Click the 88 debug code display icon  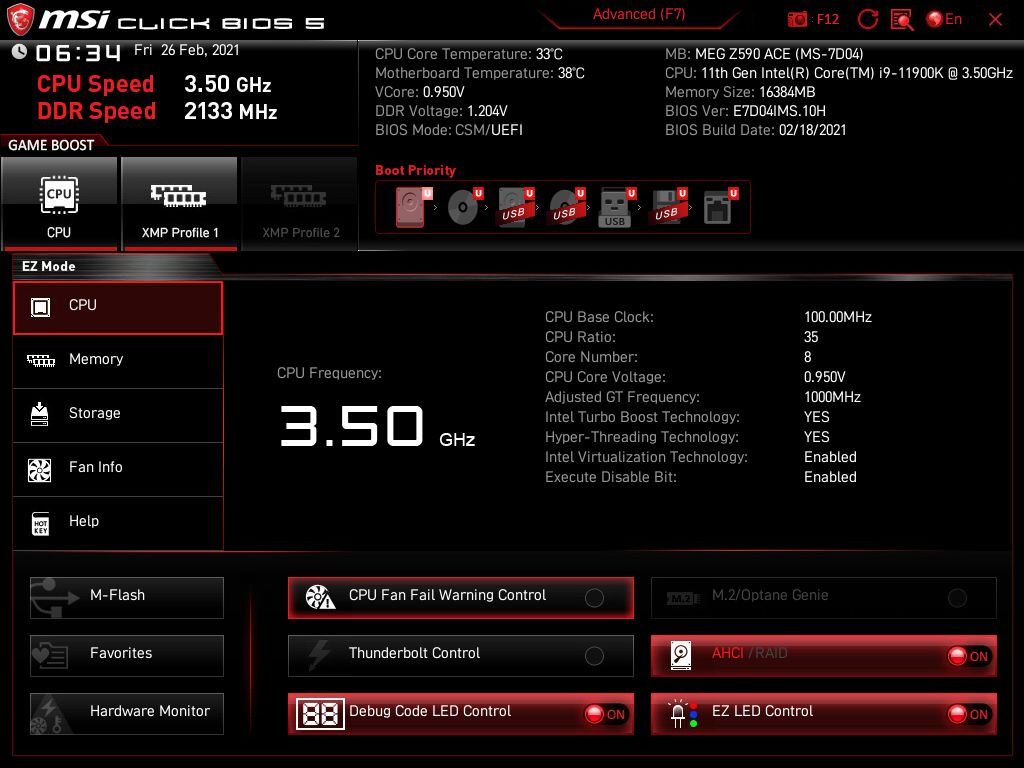coord(320,714)
